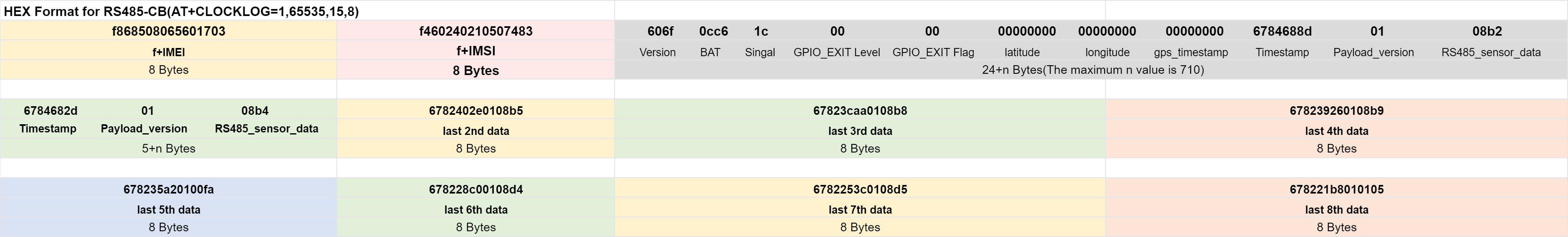Click the f868508065601703 IMEI value cell
Viewport: 1568px width, 237px height.
tap(169, 31)
